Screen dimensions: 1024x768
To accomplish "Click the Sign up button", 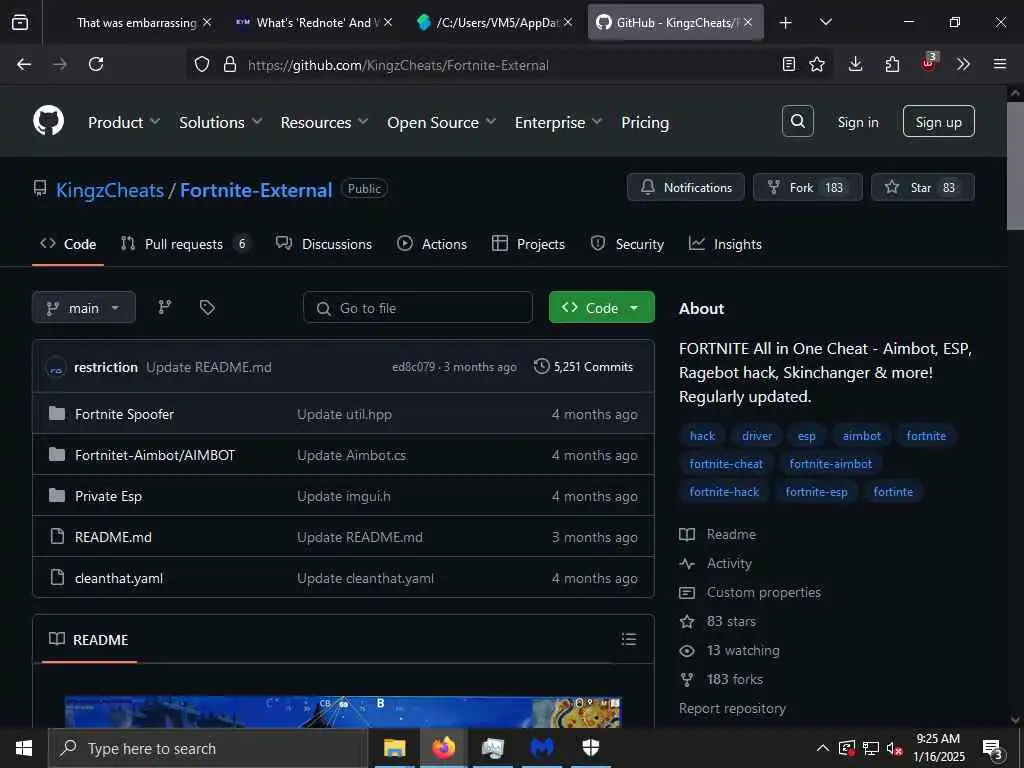I will coord(938,121).
